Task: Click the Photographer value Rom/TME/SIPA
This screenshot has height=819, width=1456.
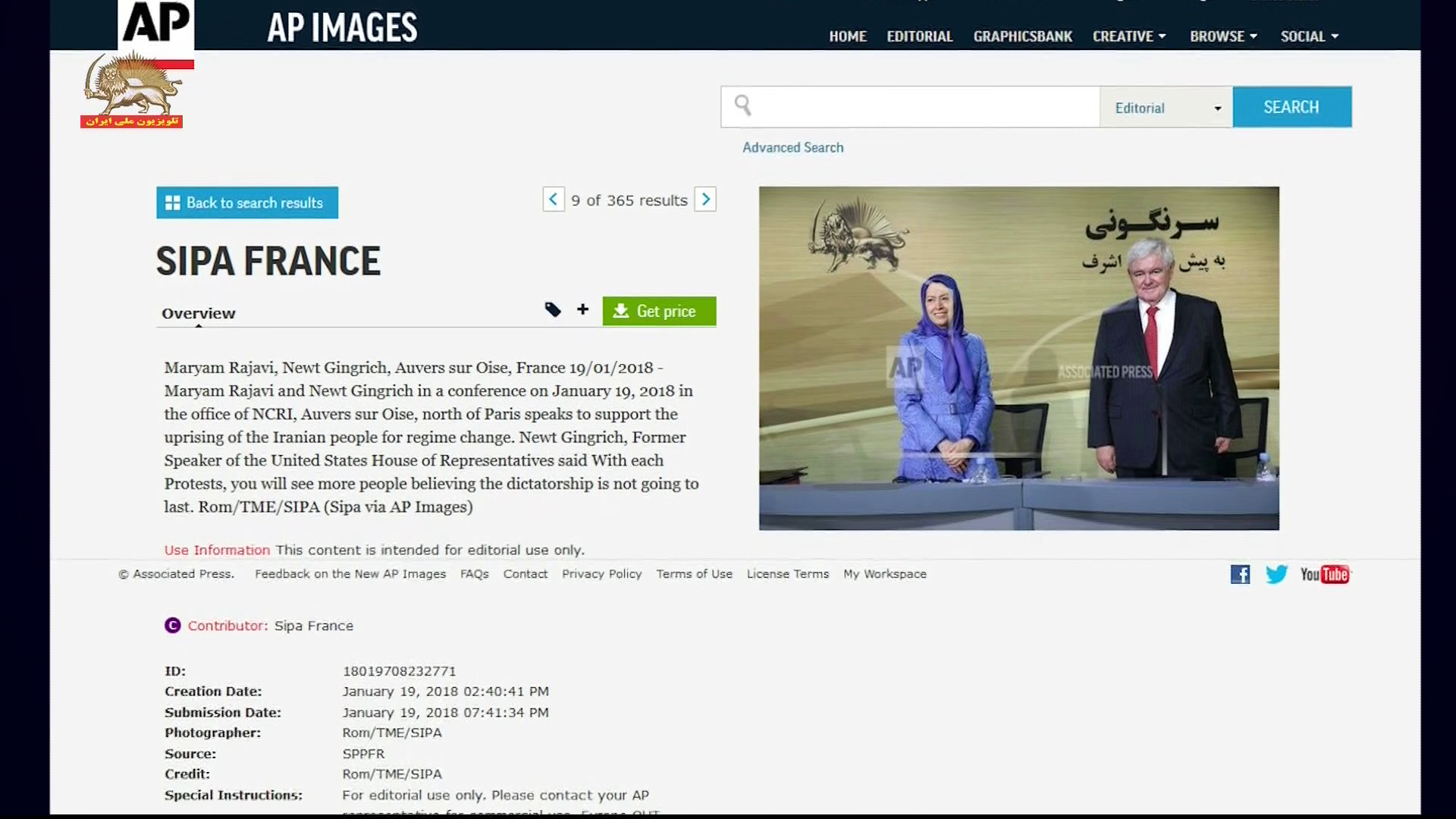Action: 392,733
